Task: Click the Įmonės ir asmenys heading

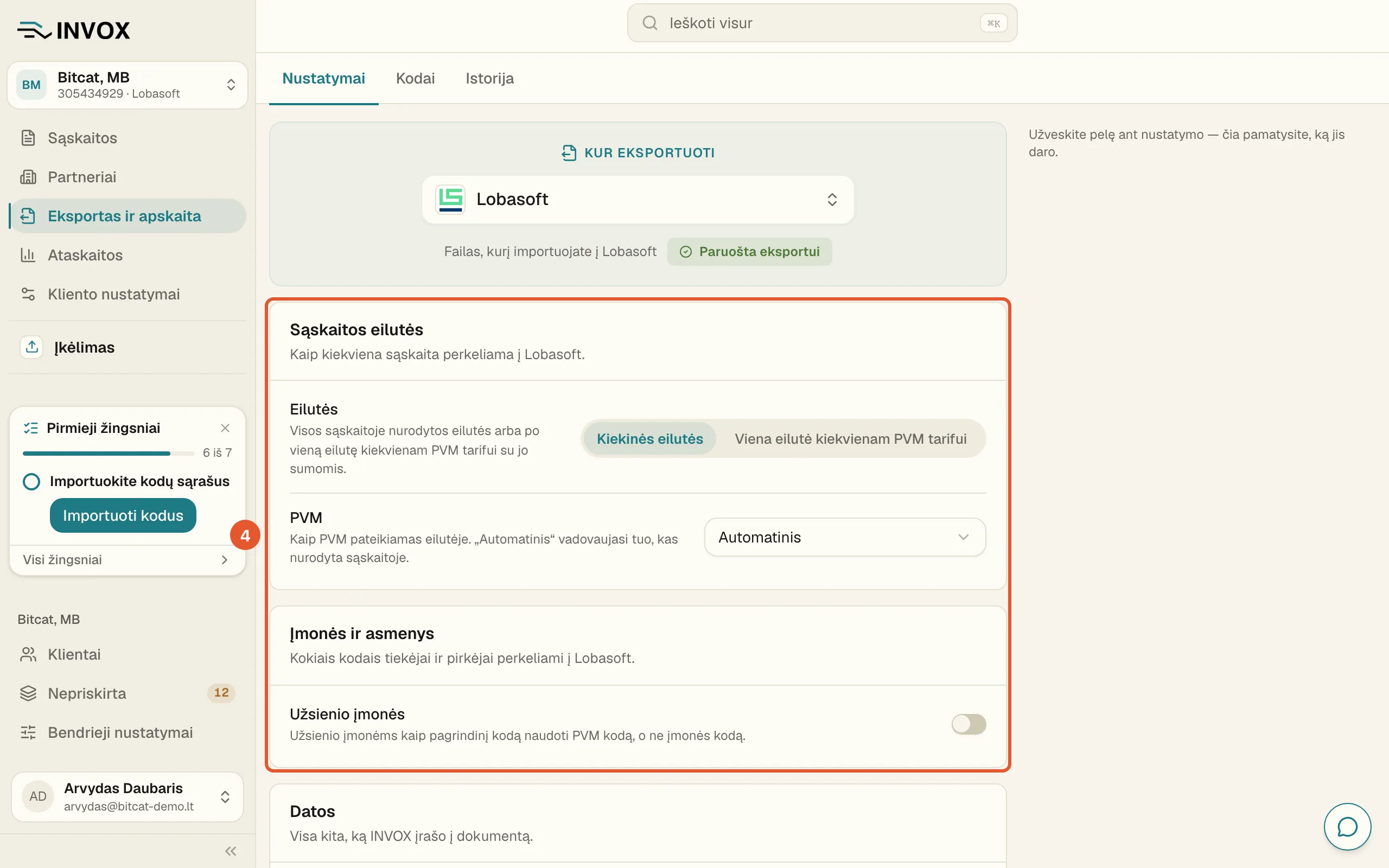Action: point(361,634)
